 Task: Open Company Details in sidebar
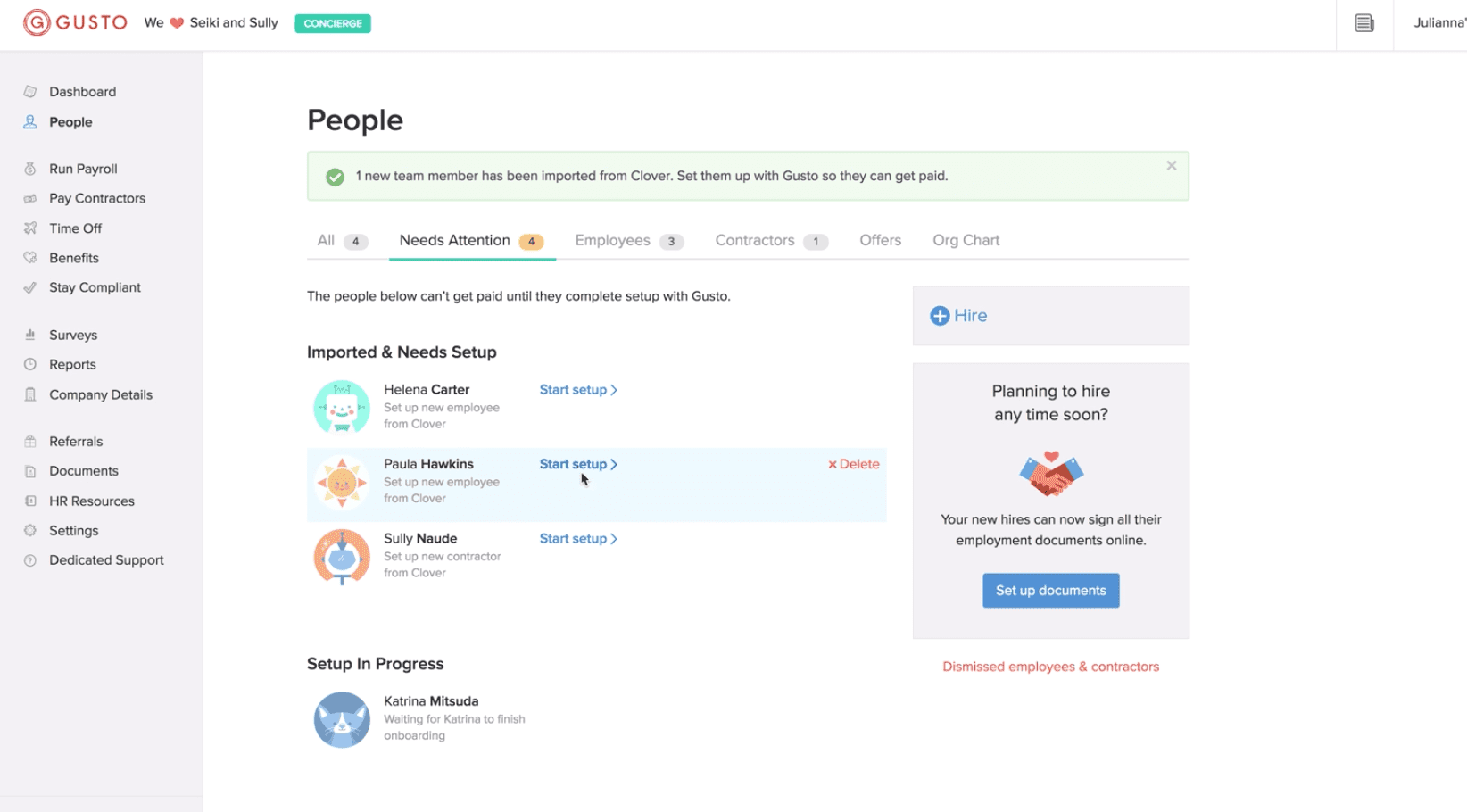[x=100, y=394]
